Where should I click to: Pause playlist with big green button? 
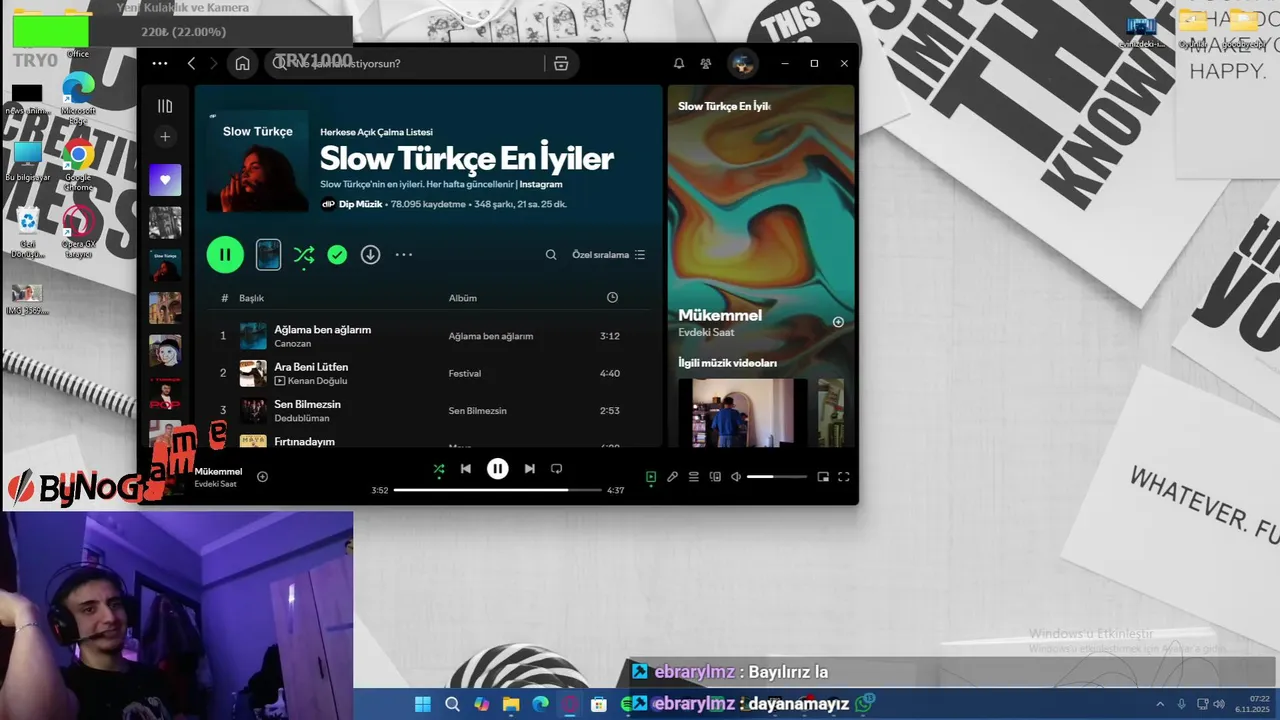pos(225,255)
